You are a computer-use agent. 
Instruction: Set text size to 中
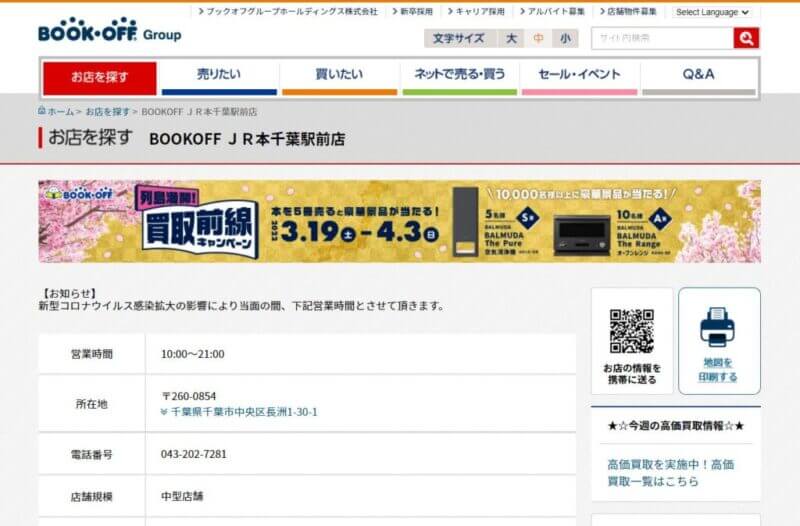[538, 38]
